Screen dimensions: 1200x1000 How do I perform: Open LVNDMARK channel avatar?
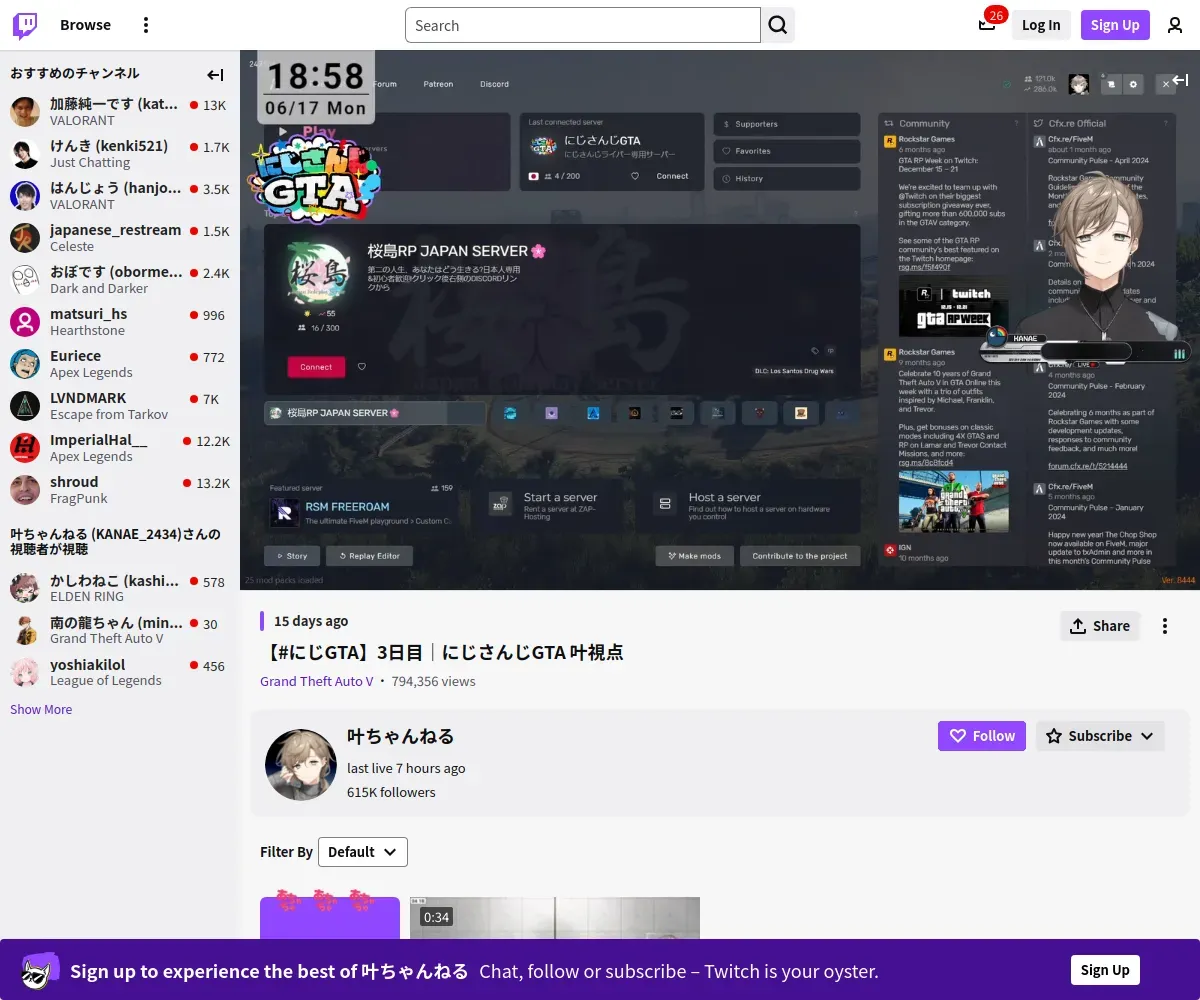tap(25, 406)
